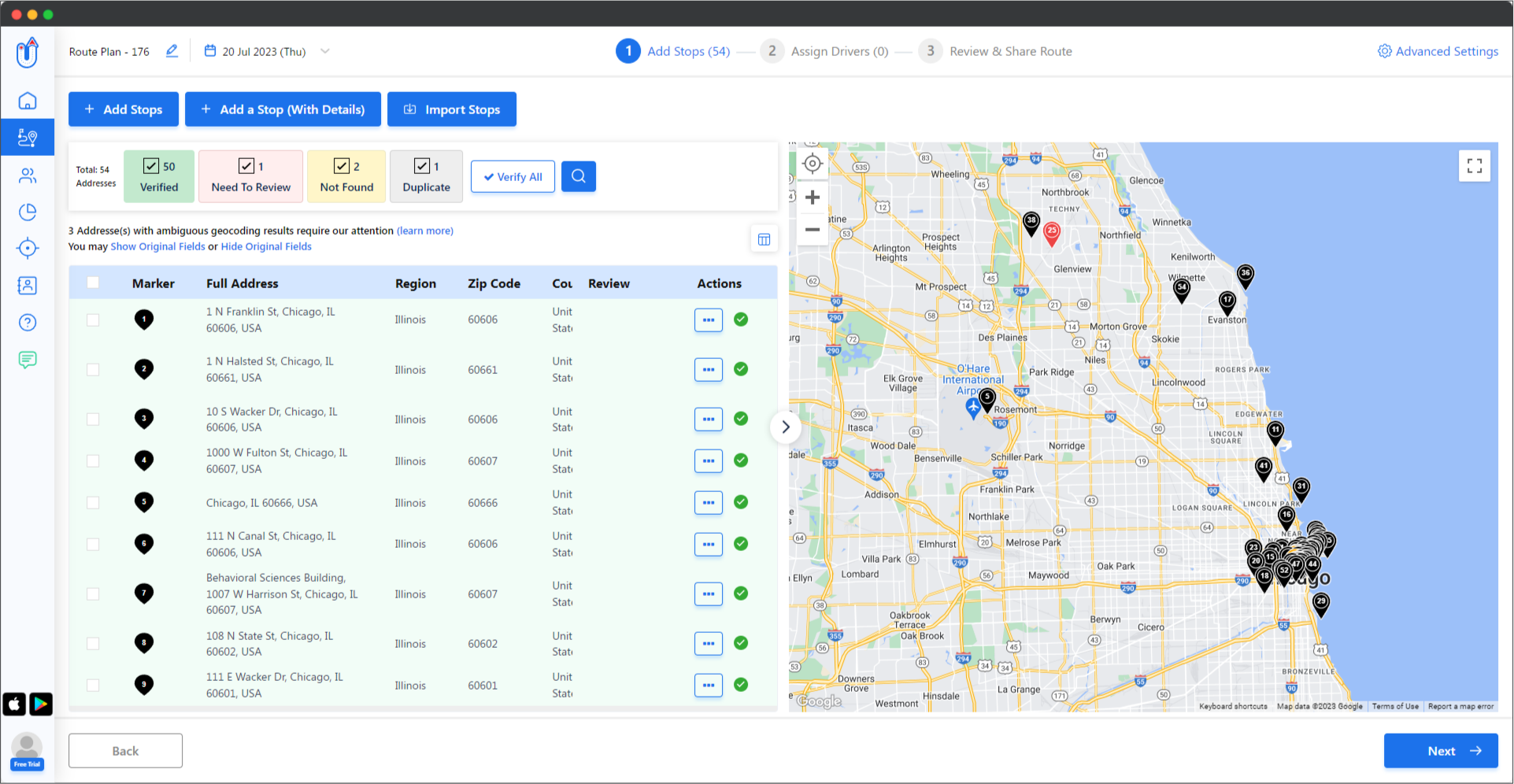Open the chat feedback sidebar icon

point(28,360)
